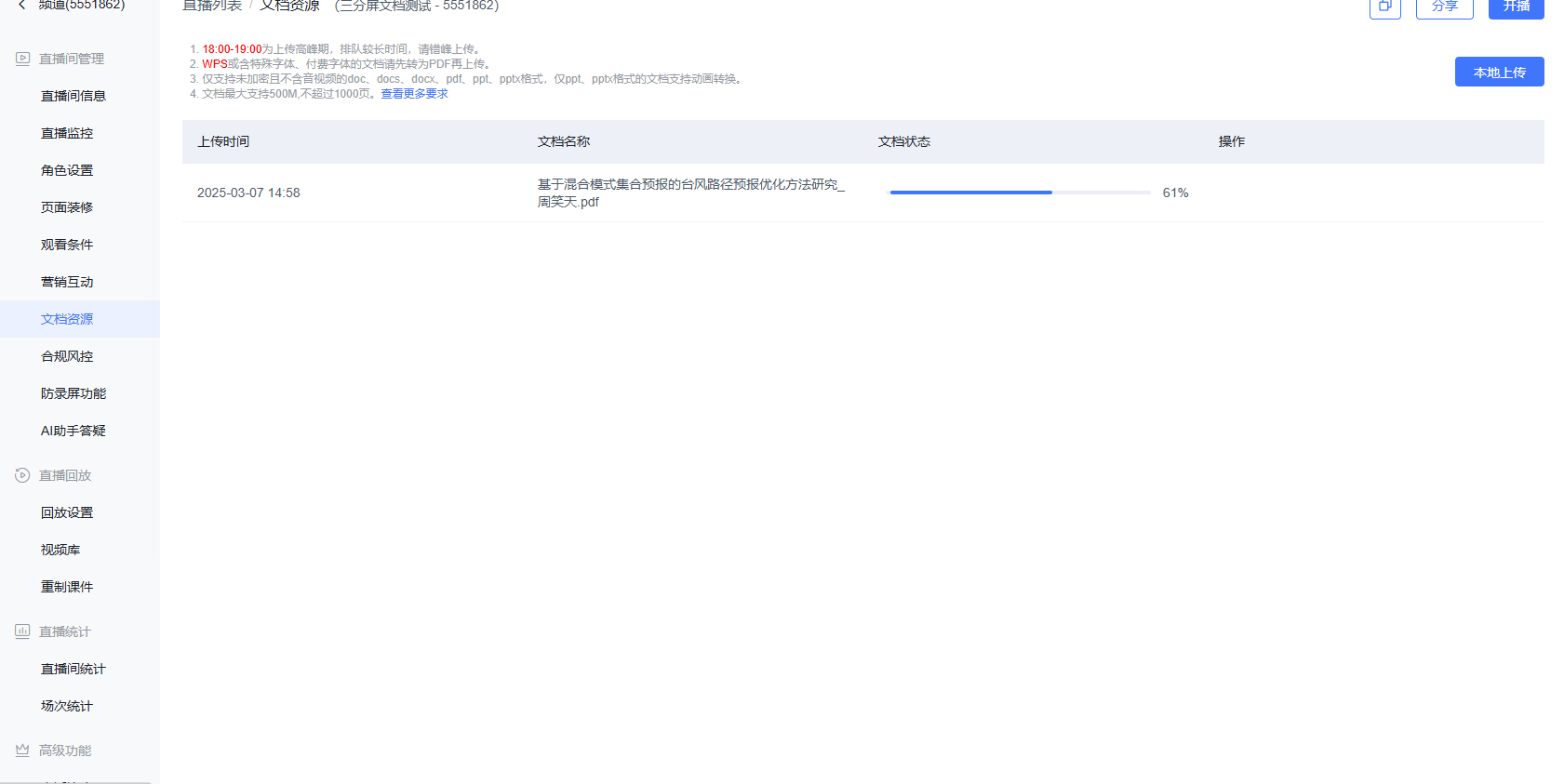The height and width of the screenshot is (784, 1564).
Task: Click the 频道(5551862) title
Action: (82, 5)
